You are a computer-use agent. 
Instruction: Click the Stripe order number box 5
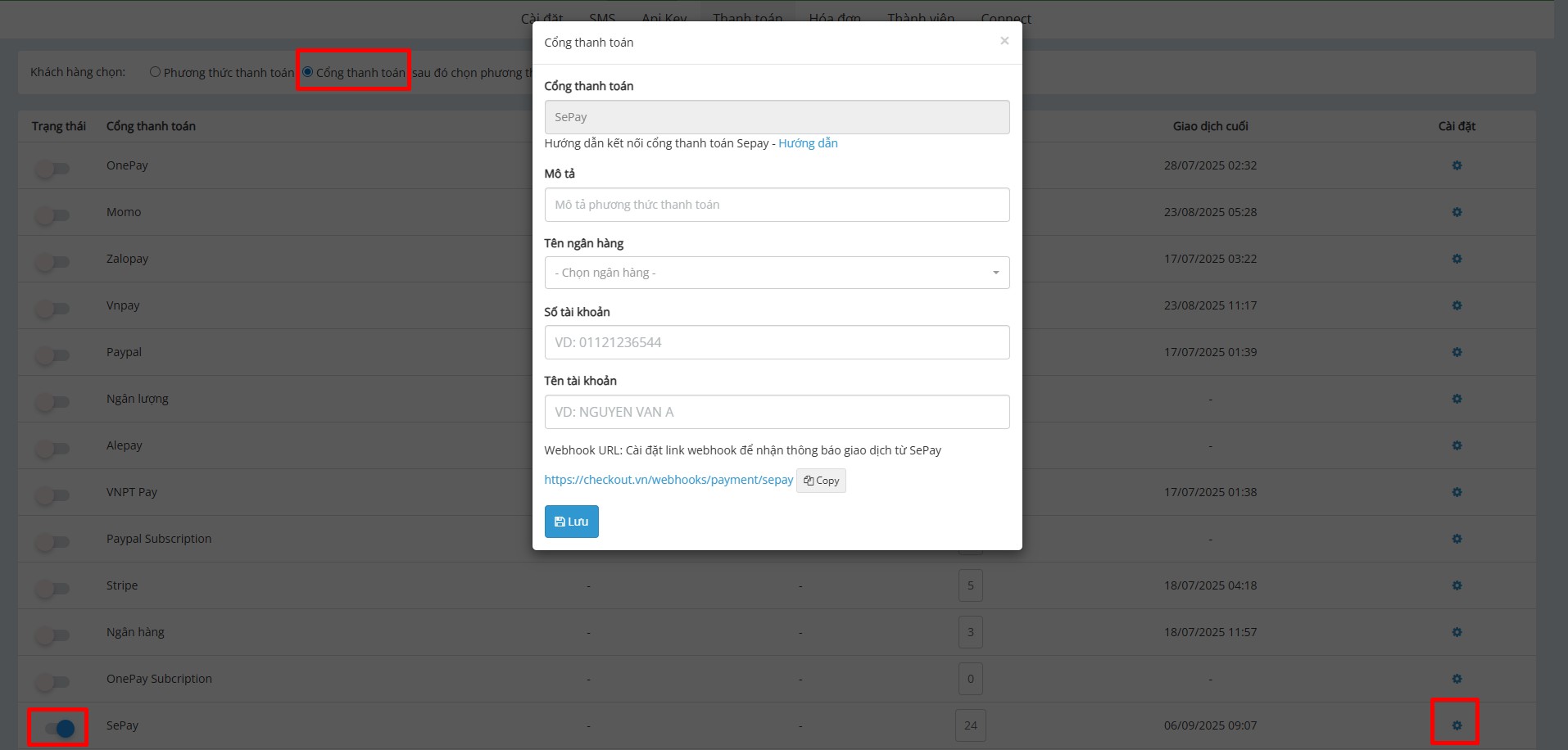pos(971,585)
